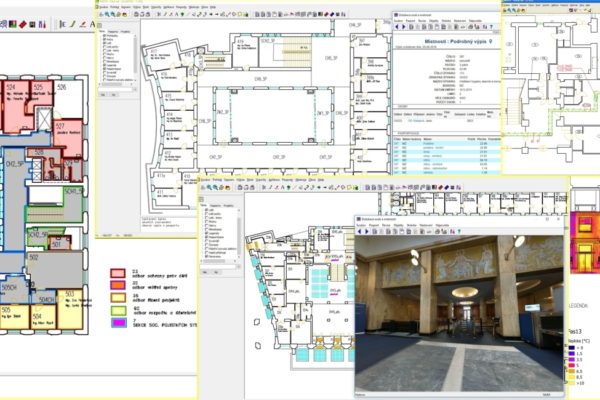Click the magenta legend swatch numbered 7
The image size is (600, 400).
point(119,323)
